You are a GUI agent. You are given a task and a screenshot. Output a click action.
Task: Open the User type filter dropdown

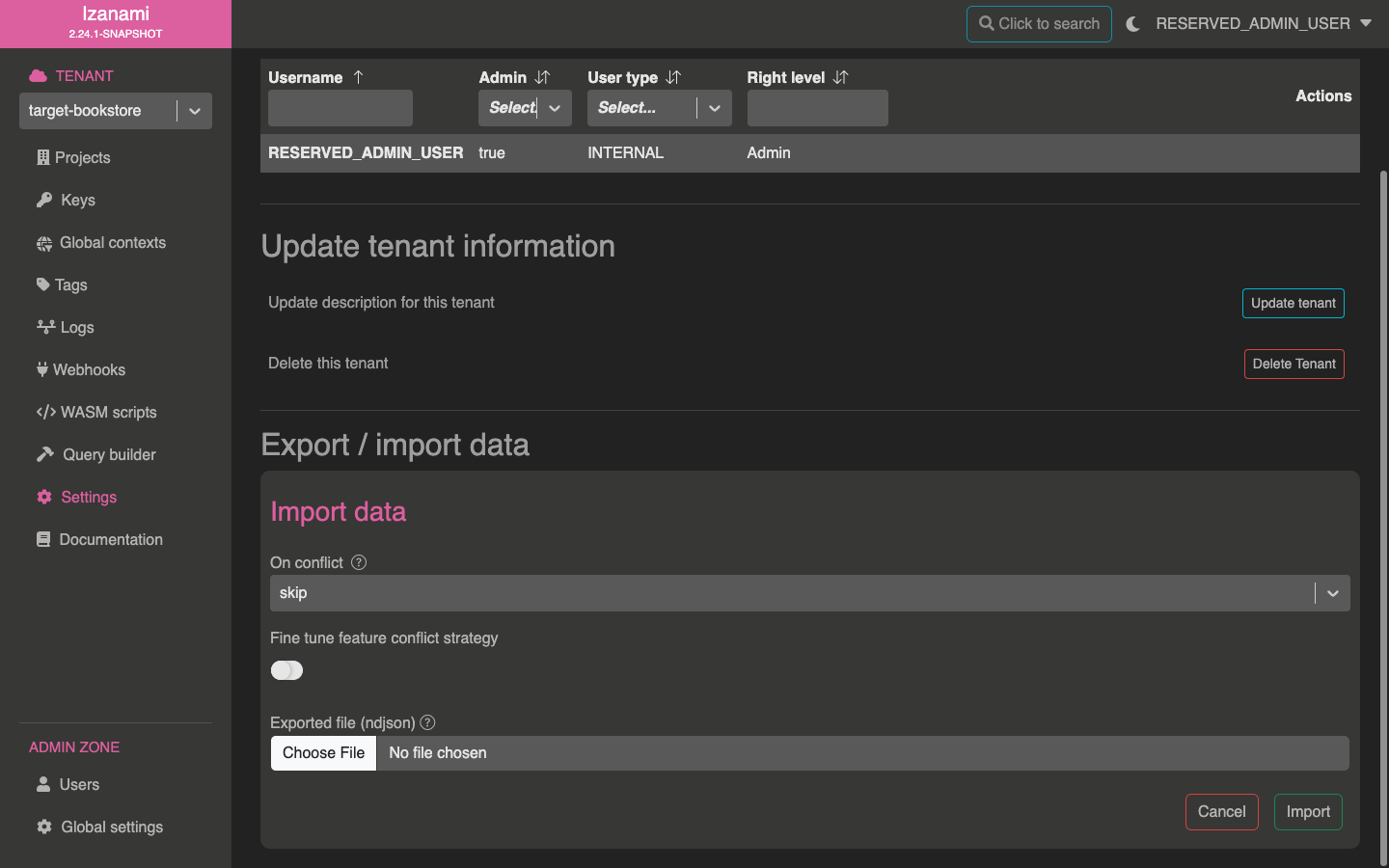(x=660, y=108)
